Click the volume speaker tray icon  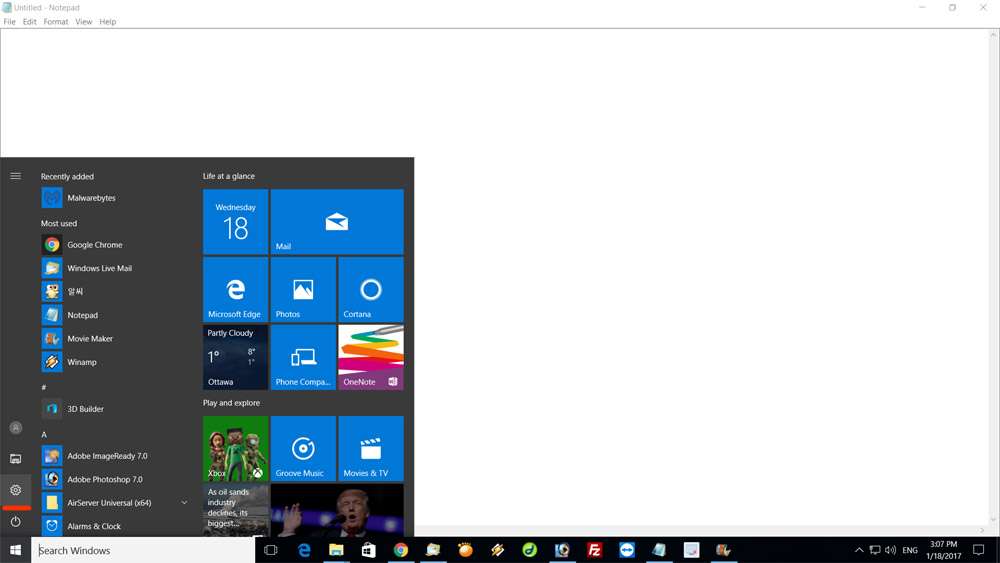pos(890,550)
